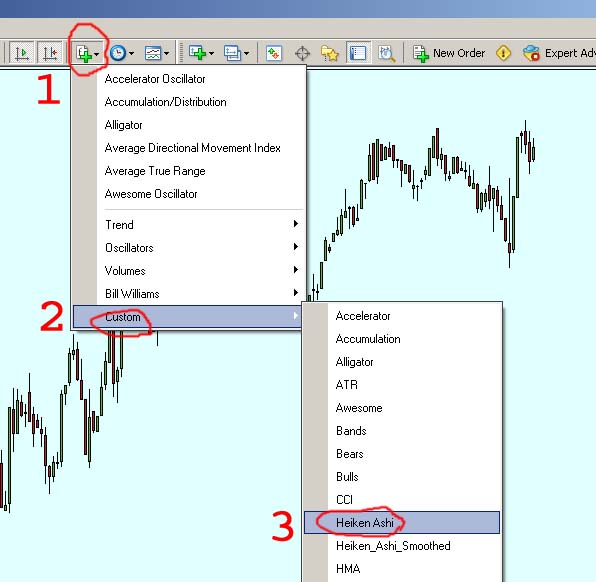The image size is (596, 582).
Task: Toggle the Terminal window button
Action: [358, 53]
